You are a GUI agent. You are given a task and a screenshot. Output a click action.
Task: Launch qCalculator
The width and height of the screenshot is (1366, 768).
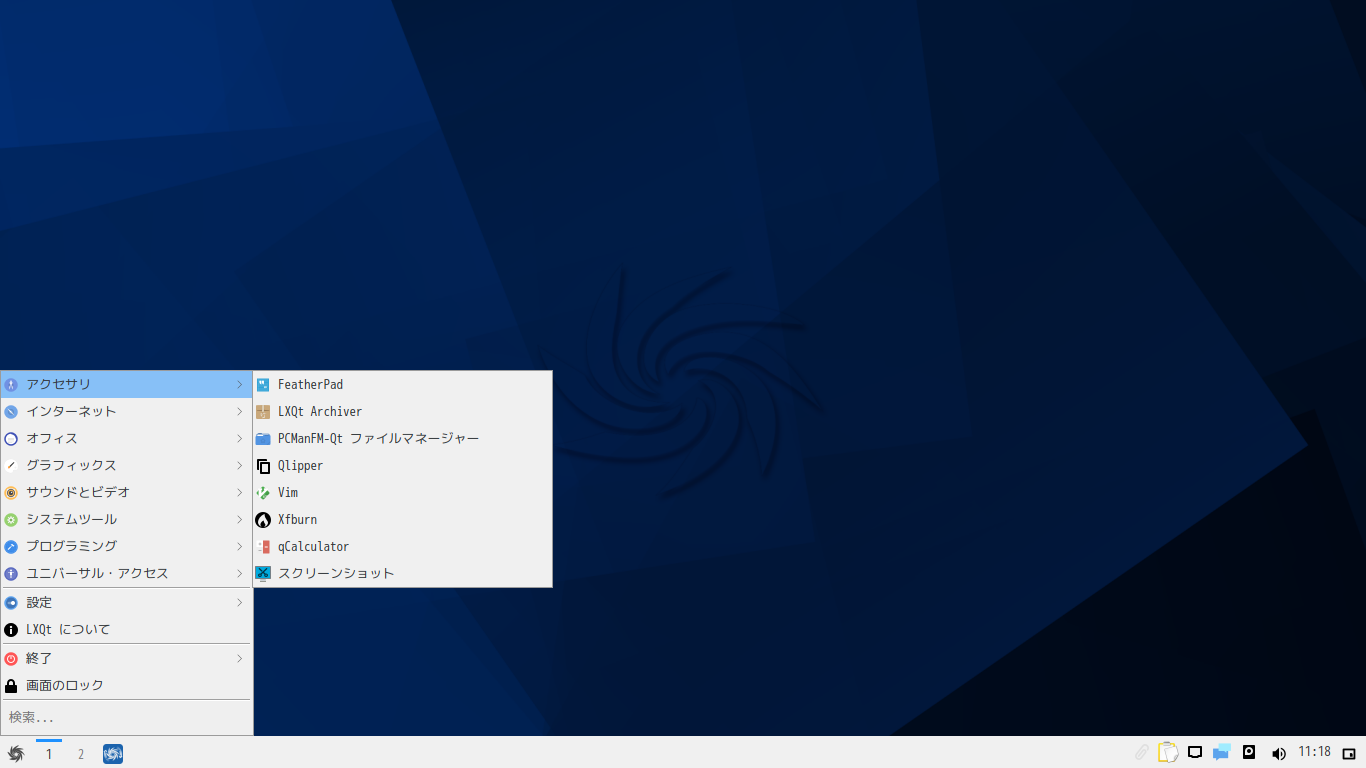click(x=402, y=546)
